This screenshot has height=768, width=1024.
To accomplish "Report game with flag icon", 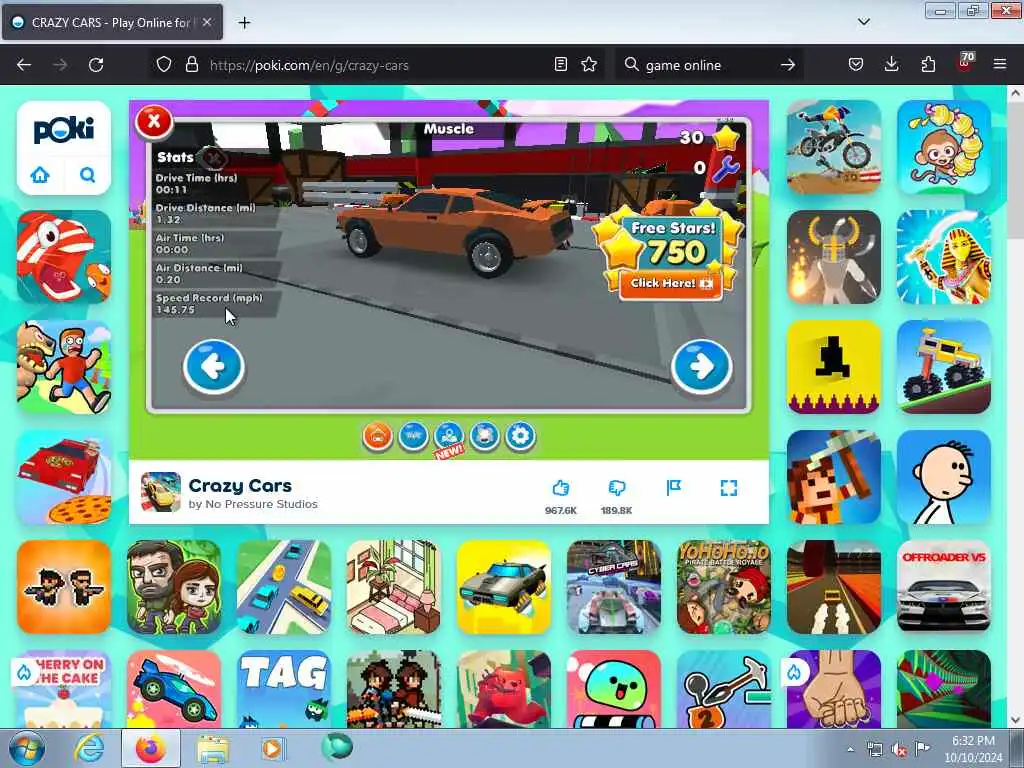I will coord(673,487).
